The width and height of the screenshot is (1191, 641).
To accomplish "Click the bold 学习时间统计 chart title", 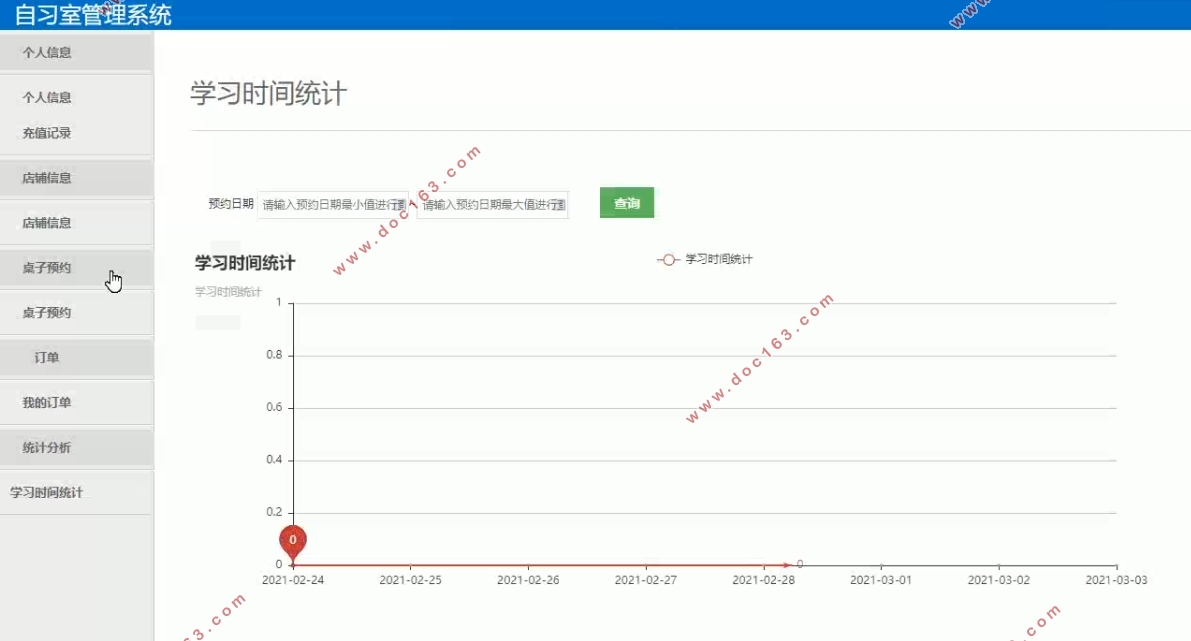I will tap(245, 263).
